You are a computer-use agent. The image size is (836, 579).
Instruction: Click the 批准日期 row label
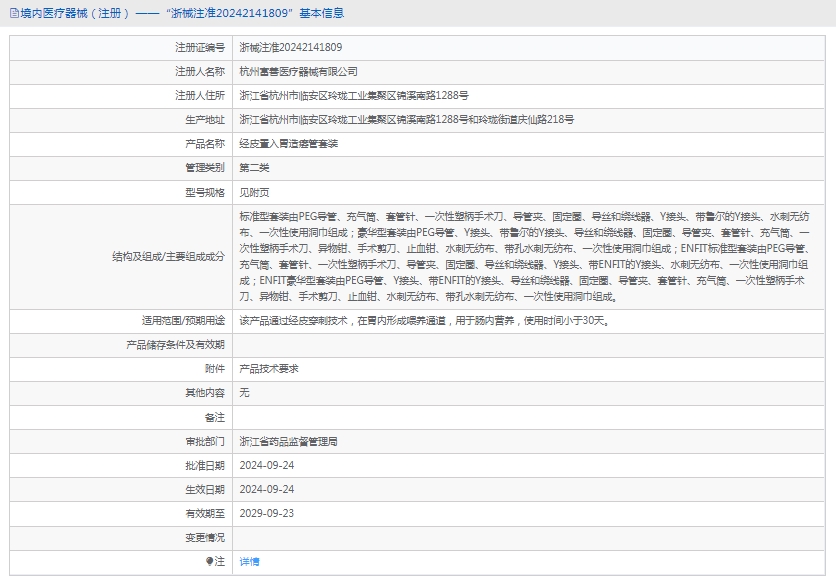(x=205, y=465)
